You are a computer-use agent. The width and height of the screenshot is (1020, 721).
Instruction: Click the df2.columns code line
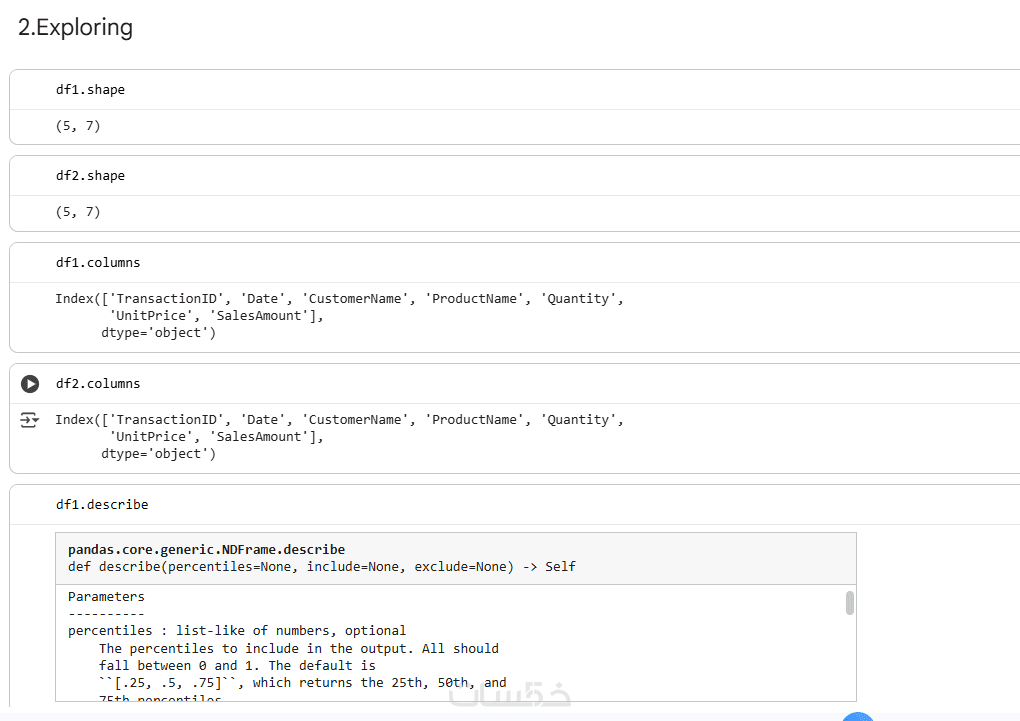click(x=98, y=384)
